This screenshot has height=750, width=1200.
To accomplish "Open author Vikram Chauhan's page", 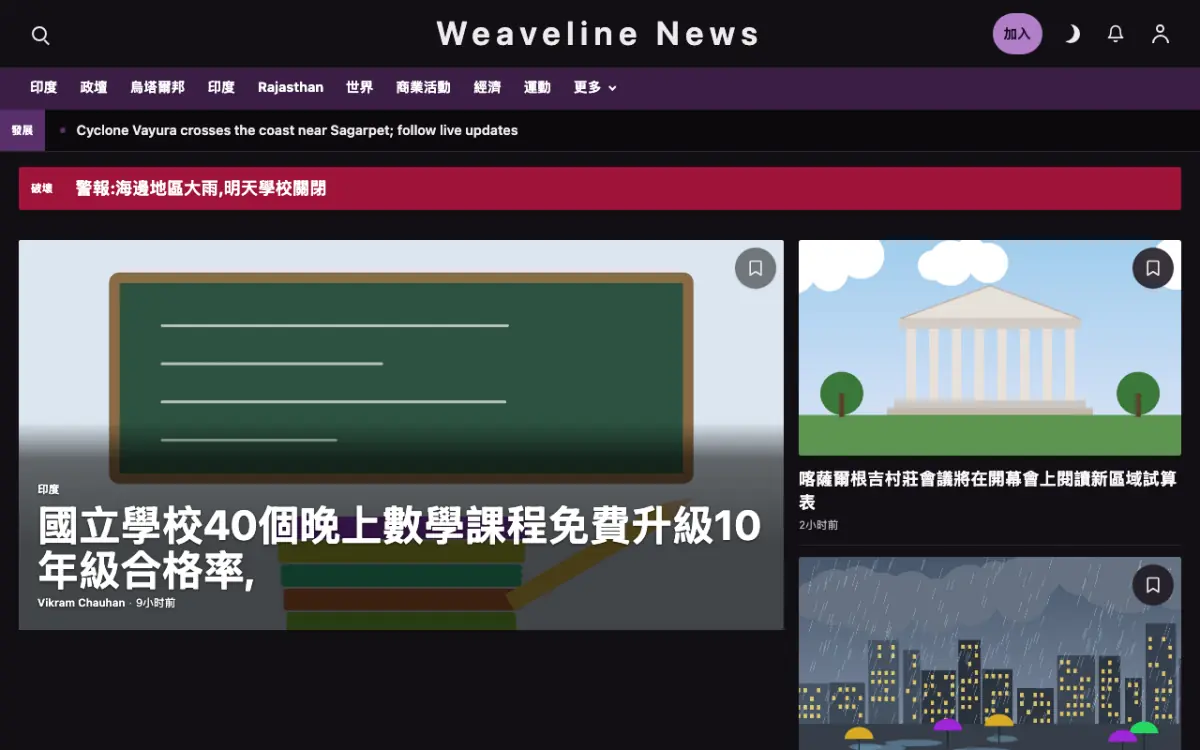I will 81,603.
